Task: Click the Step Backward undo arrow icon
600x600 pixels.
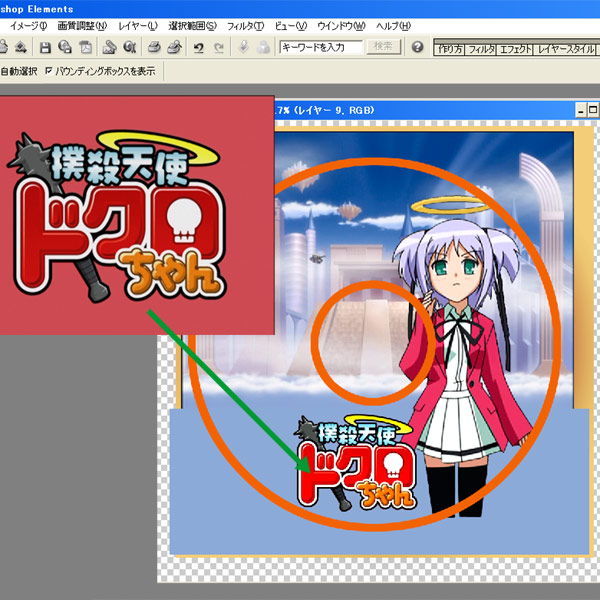Action: coord(198,48)
